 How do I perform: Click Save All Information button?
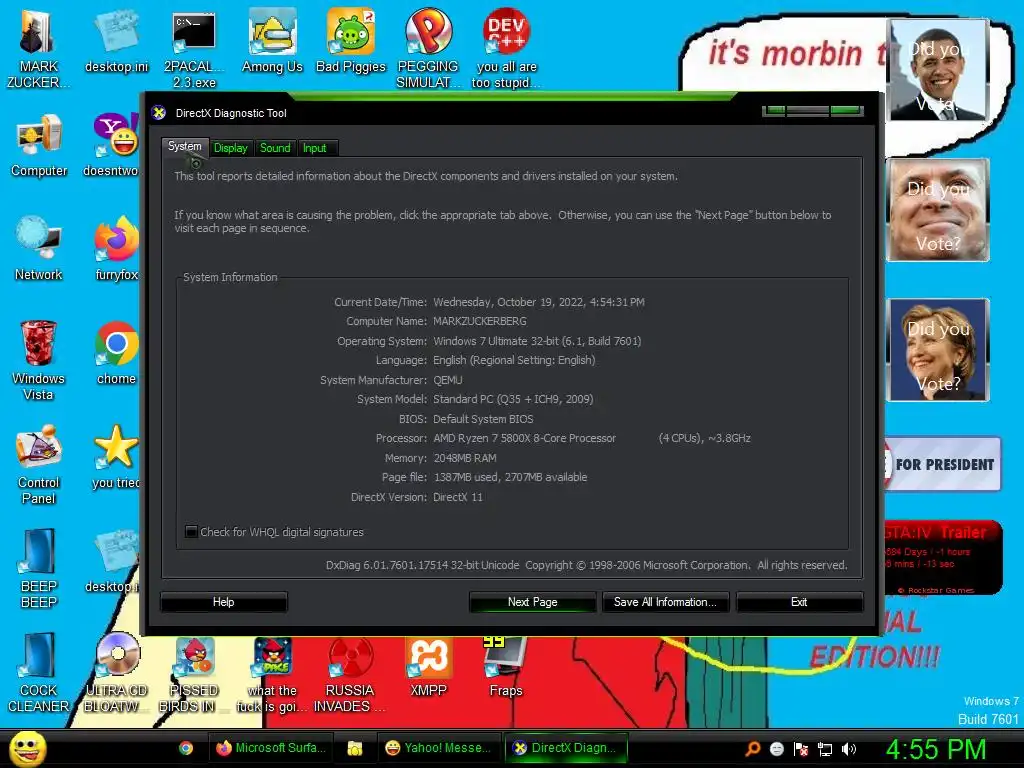coord(665,602)
